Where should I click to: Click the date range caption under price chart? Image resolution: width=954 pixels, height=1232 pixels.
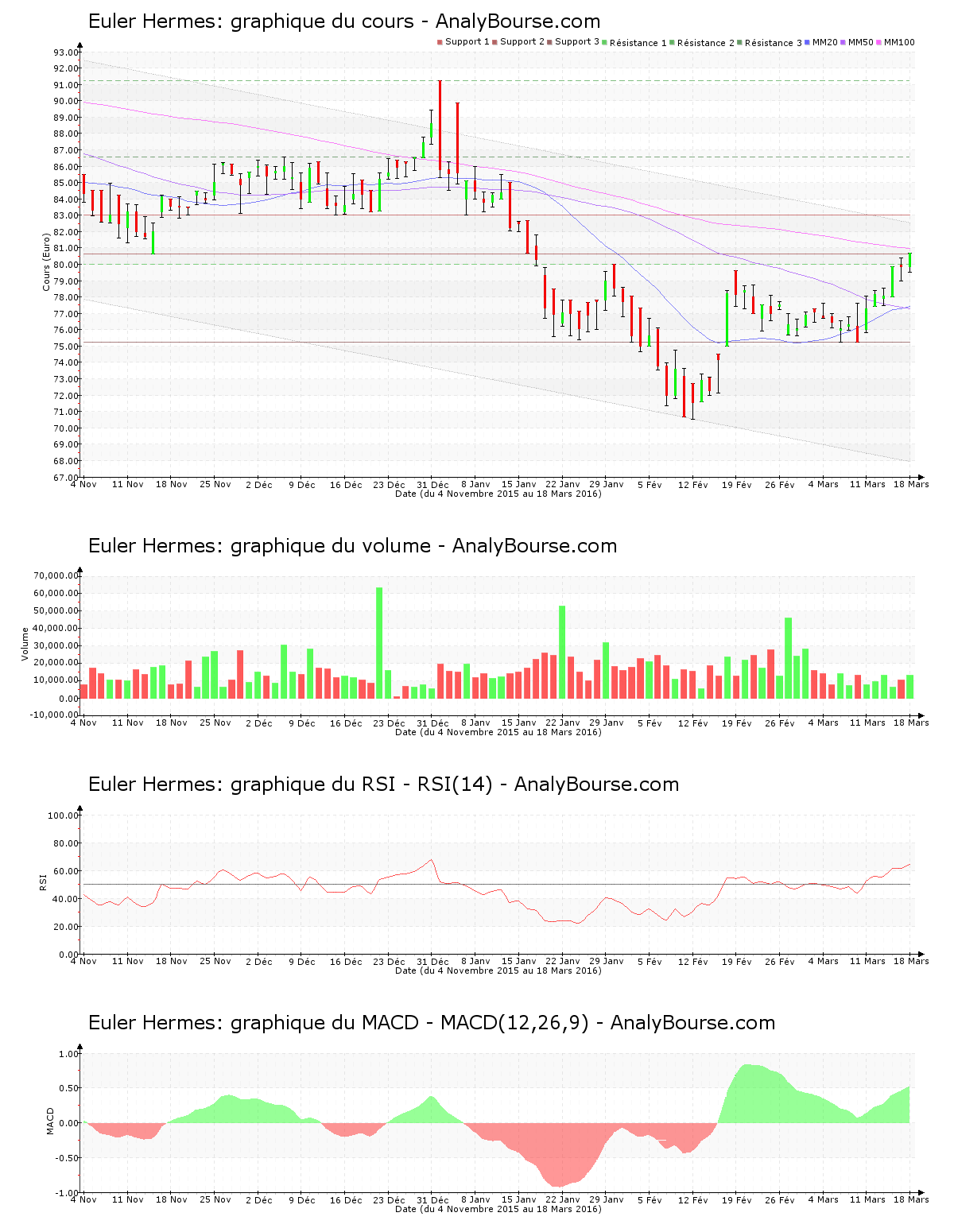(498, 494)
